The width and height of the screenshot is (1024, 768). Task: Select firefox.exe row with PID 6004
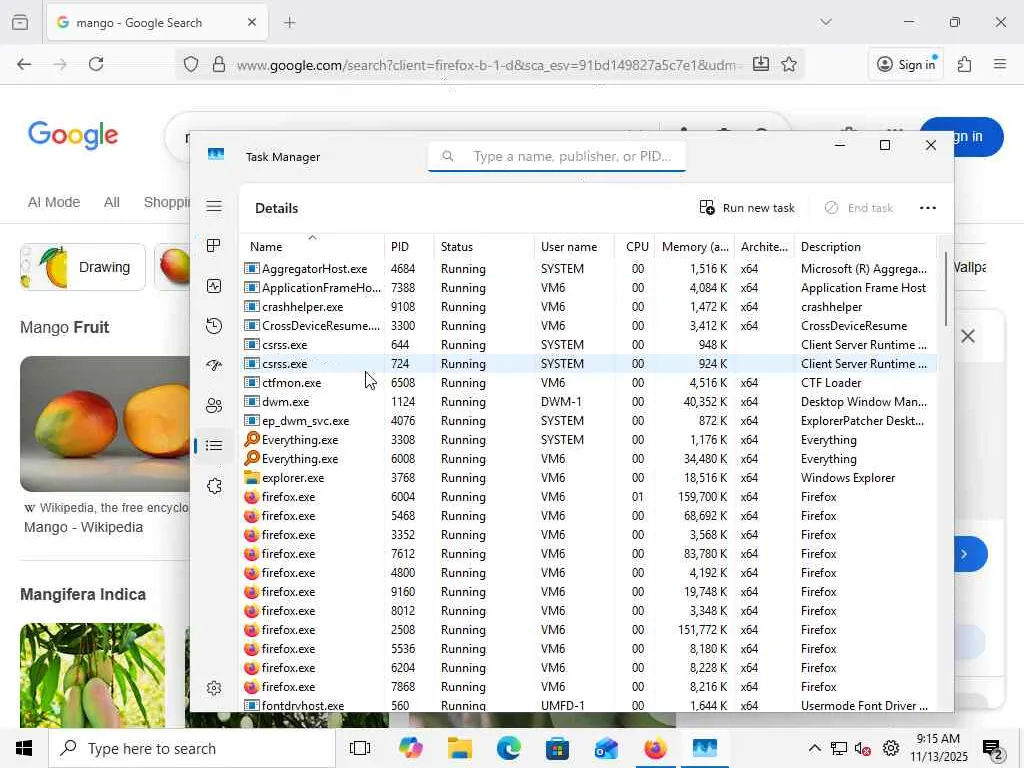588,496
